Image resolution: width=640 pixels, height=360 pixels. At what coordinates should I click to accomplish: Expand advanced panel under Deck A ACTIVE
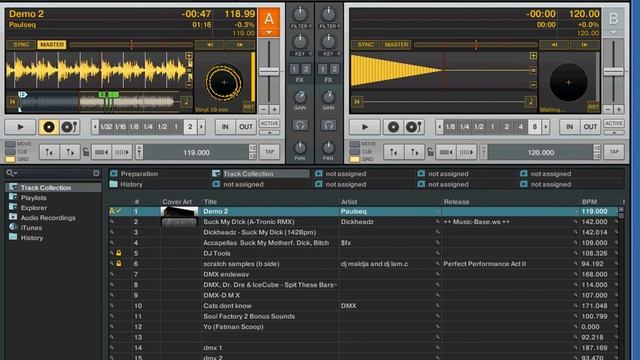pyautogui.click(x=269, y=133)
